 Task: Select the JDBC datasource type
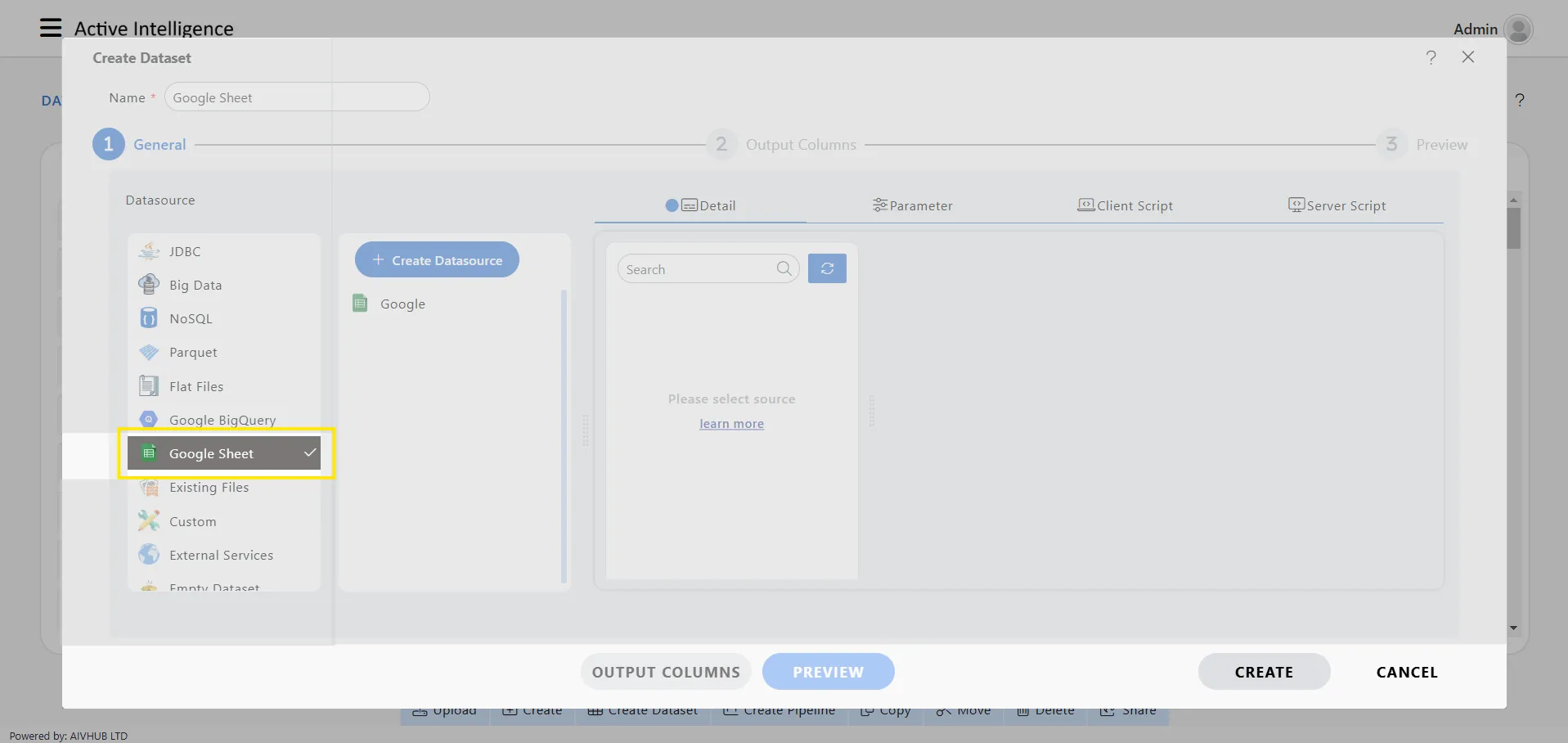tap(224, 251)
